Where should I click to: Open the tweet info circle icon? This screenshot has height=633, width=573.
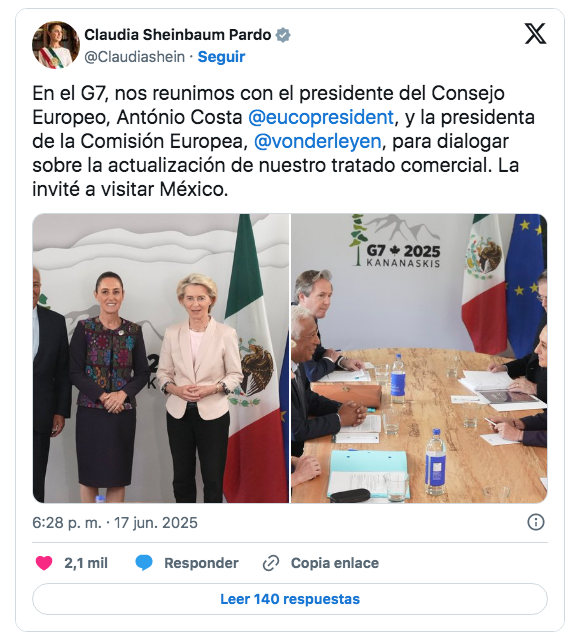click(x=536, y=522)
